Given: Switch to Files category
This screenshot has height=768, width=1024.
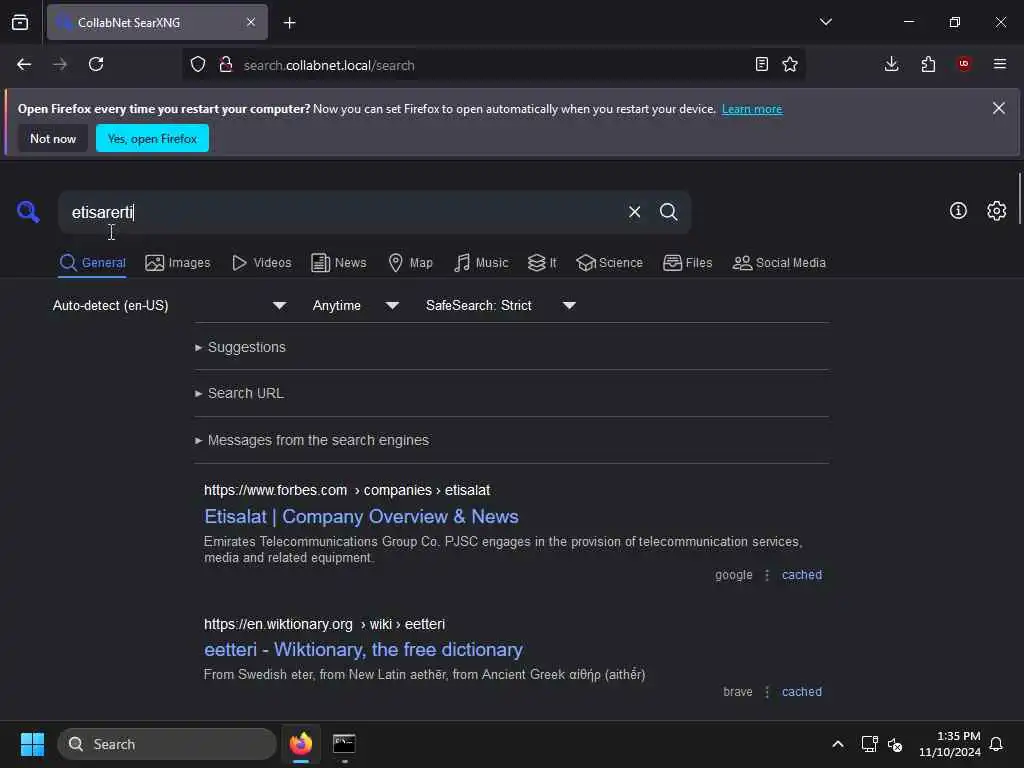Looking at the screenshot, I should point(688,263).
